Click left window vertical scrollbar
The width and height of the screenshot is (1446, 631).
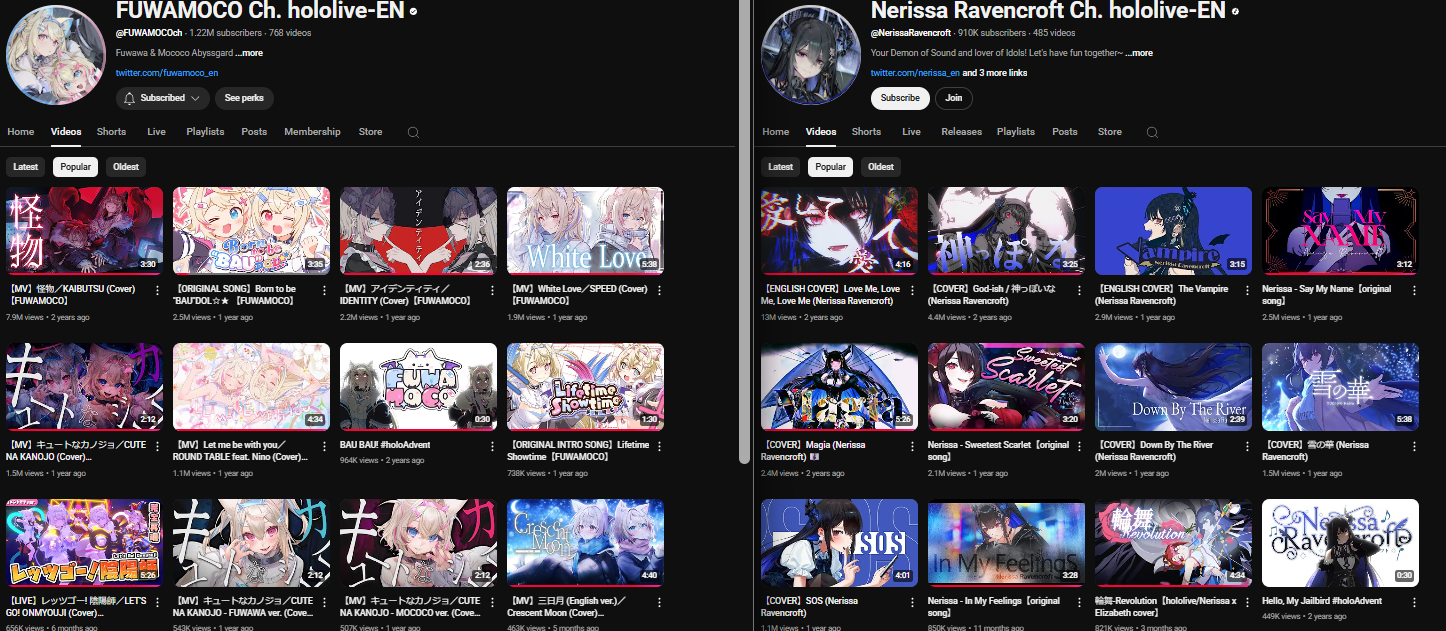743,230
